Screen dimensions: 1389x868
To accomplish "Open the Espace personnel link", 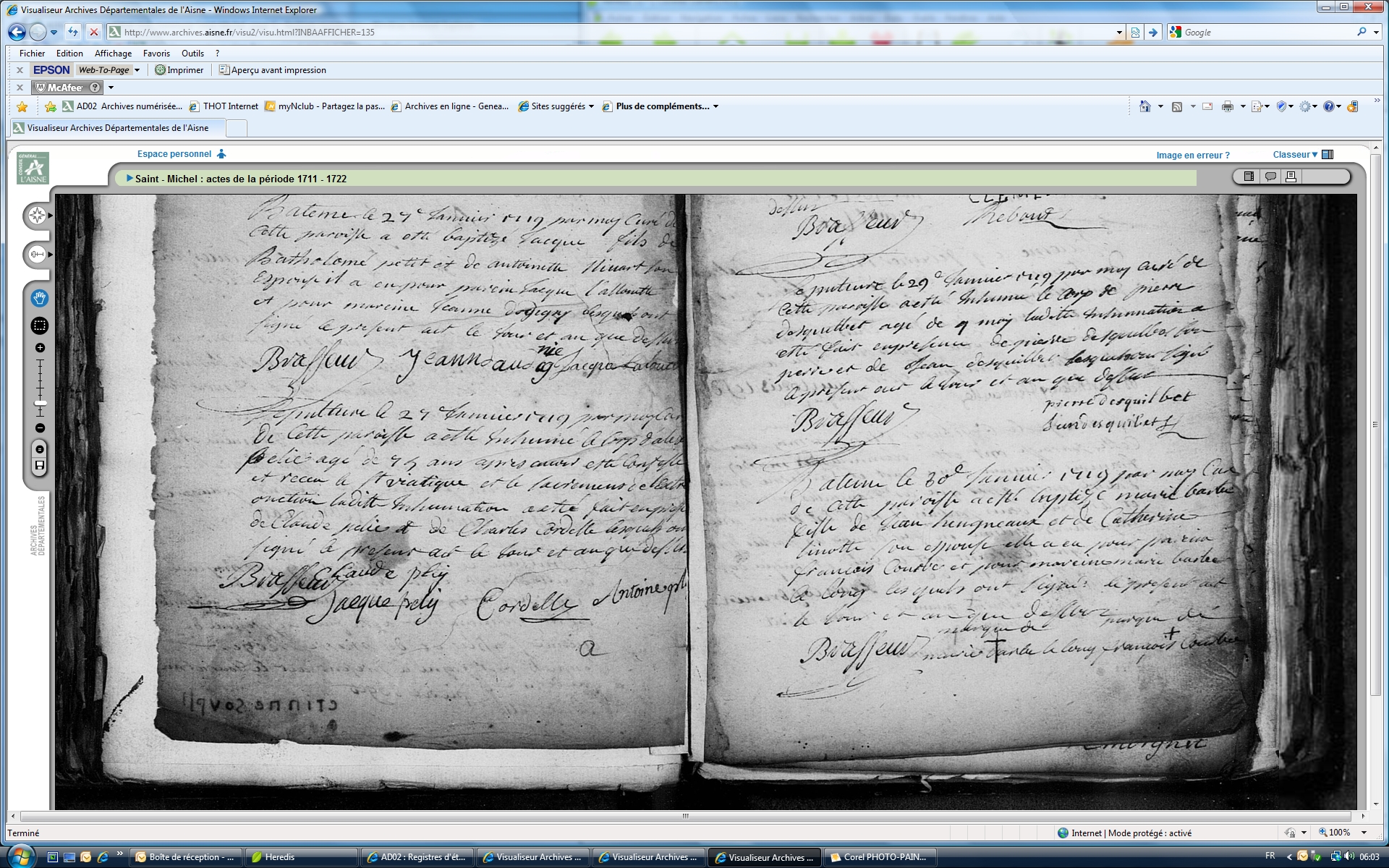I will coord(174,154).
